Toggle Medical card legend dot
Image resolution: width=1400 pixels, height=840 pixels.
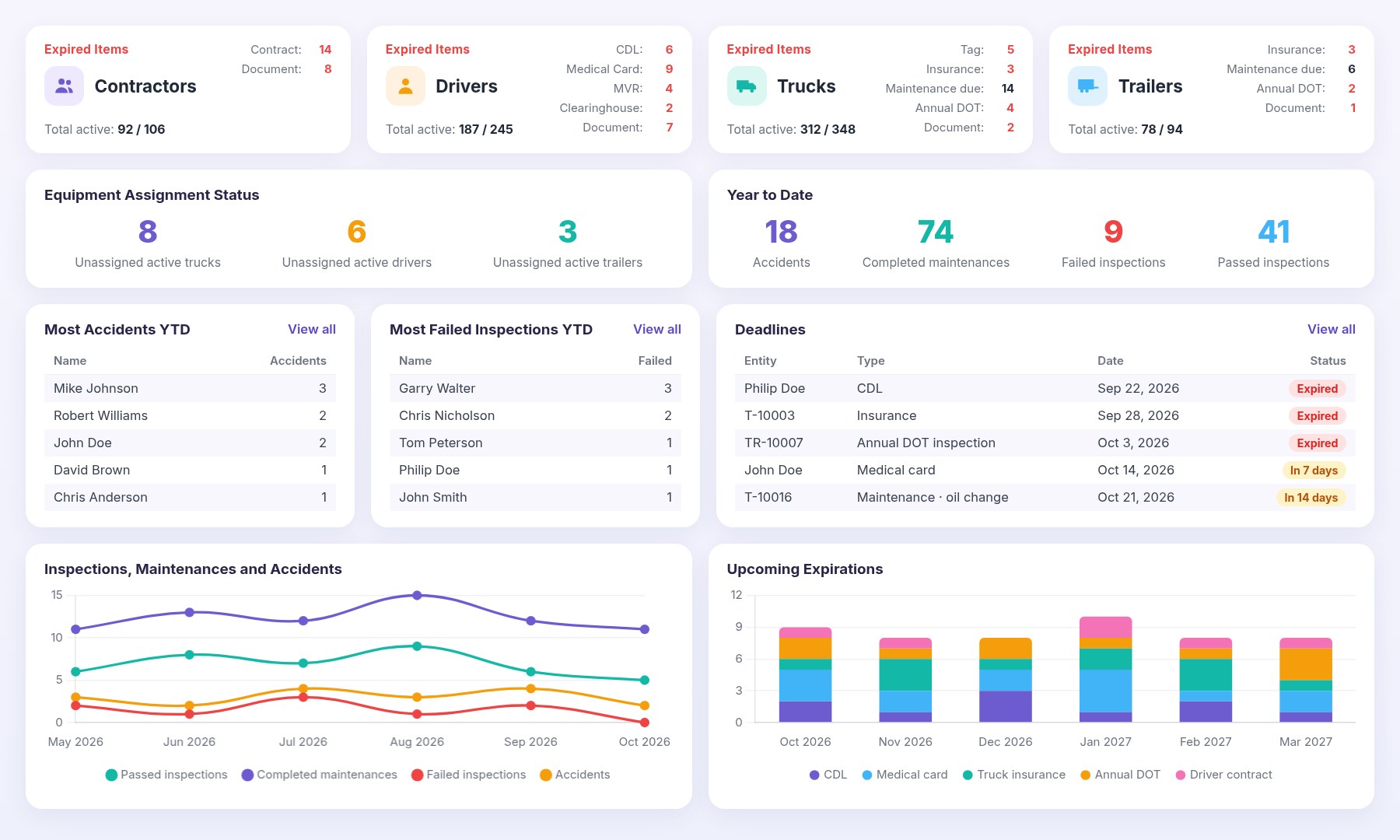tap(867, 775)
